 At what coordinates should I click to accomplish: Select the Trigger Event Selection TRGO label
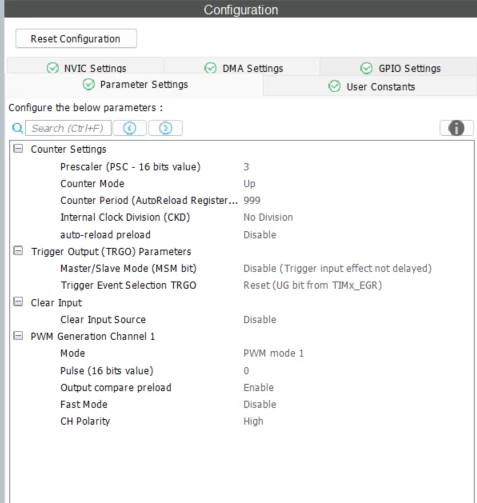[x=128, y=285]
